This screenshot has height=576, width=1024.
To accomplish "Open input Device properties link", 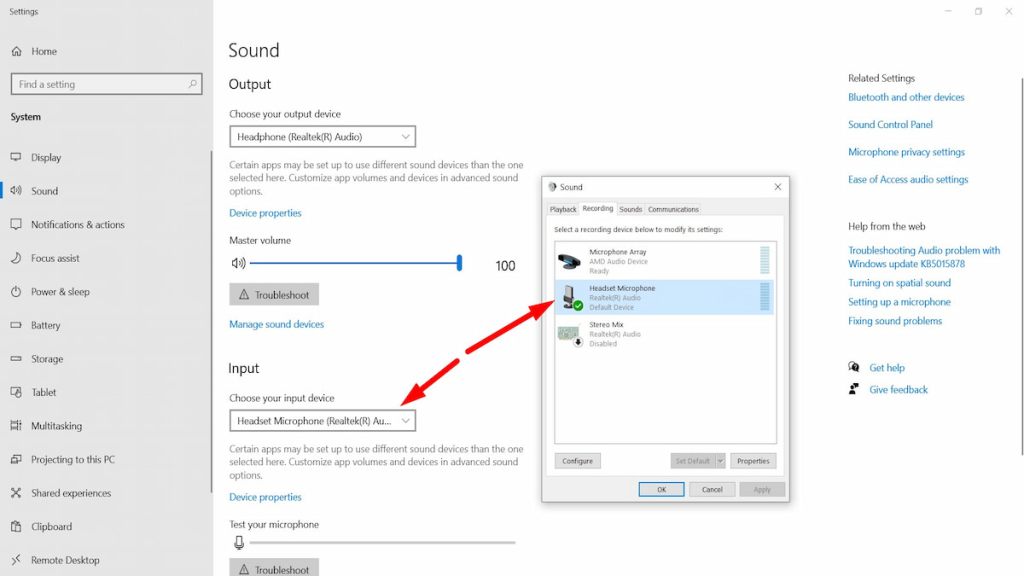I will (x=265, y=497).
